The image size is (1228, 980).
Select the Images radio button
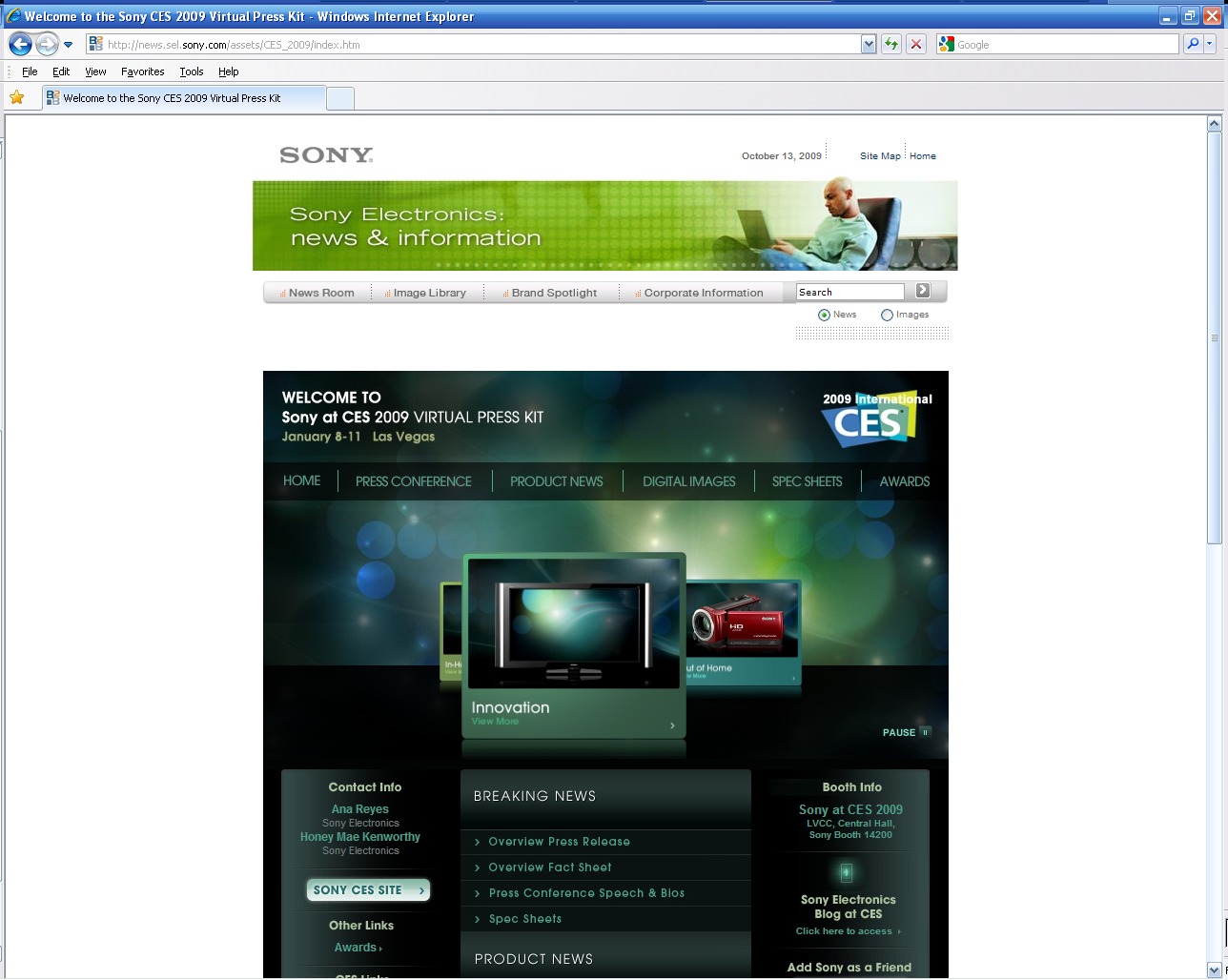pyautogui.click(x=887, y=315)
